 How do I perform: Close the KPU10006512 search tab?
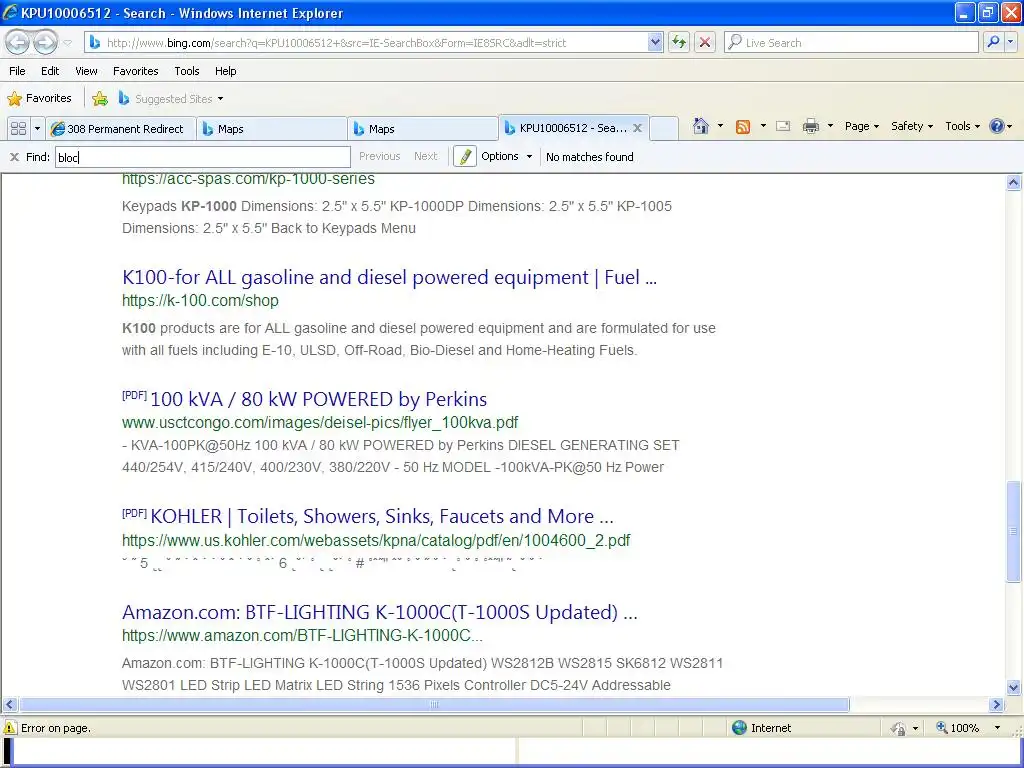coord(637,128)
